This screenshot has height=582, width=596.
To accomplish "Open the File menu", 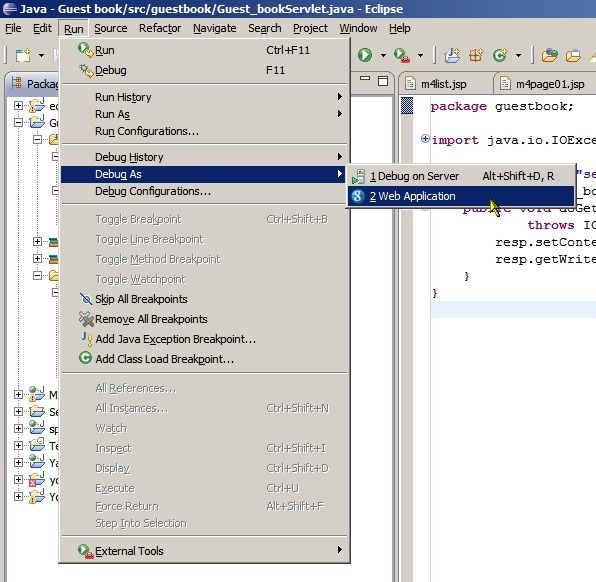I will (x=13, y=28).
